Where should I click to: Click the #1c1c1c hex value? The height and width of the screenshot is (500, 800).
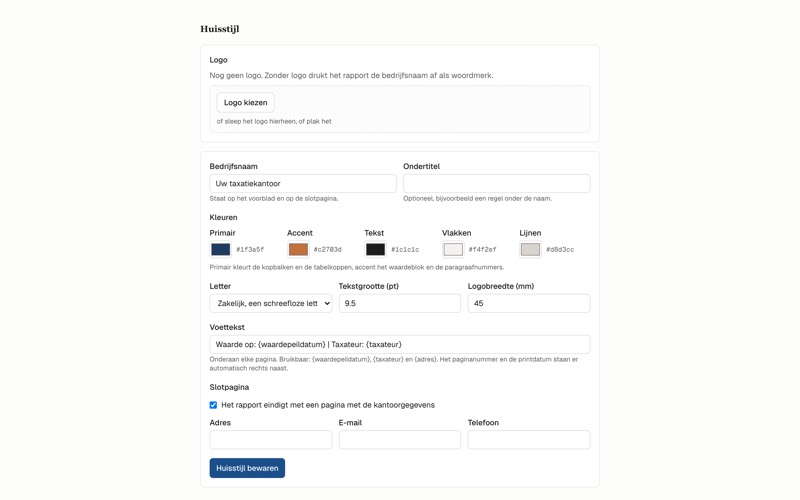tap(405, 250)
